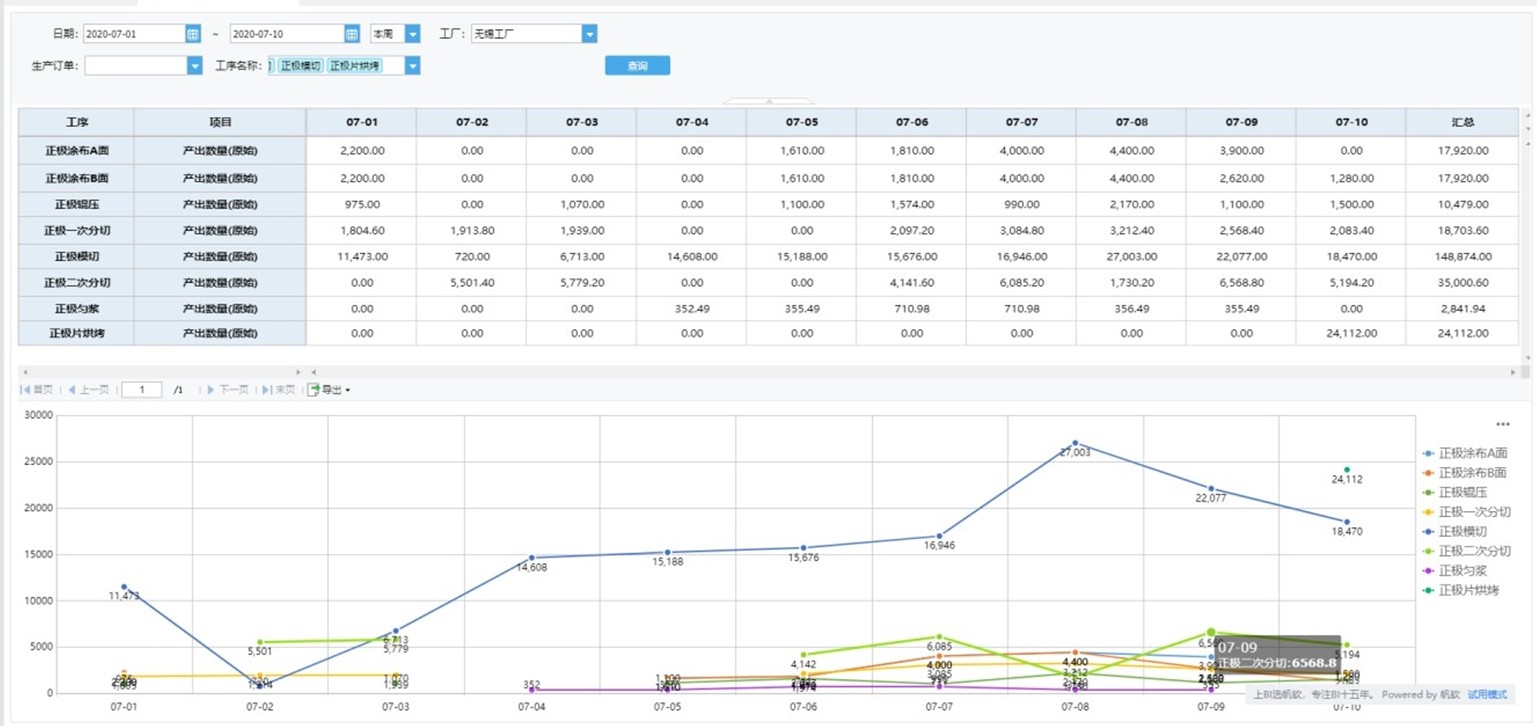Go to previous page 上一页
Viewport: 1537px width, 726px height.
88,390
